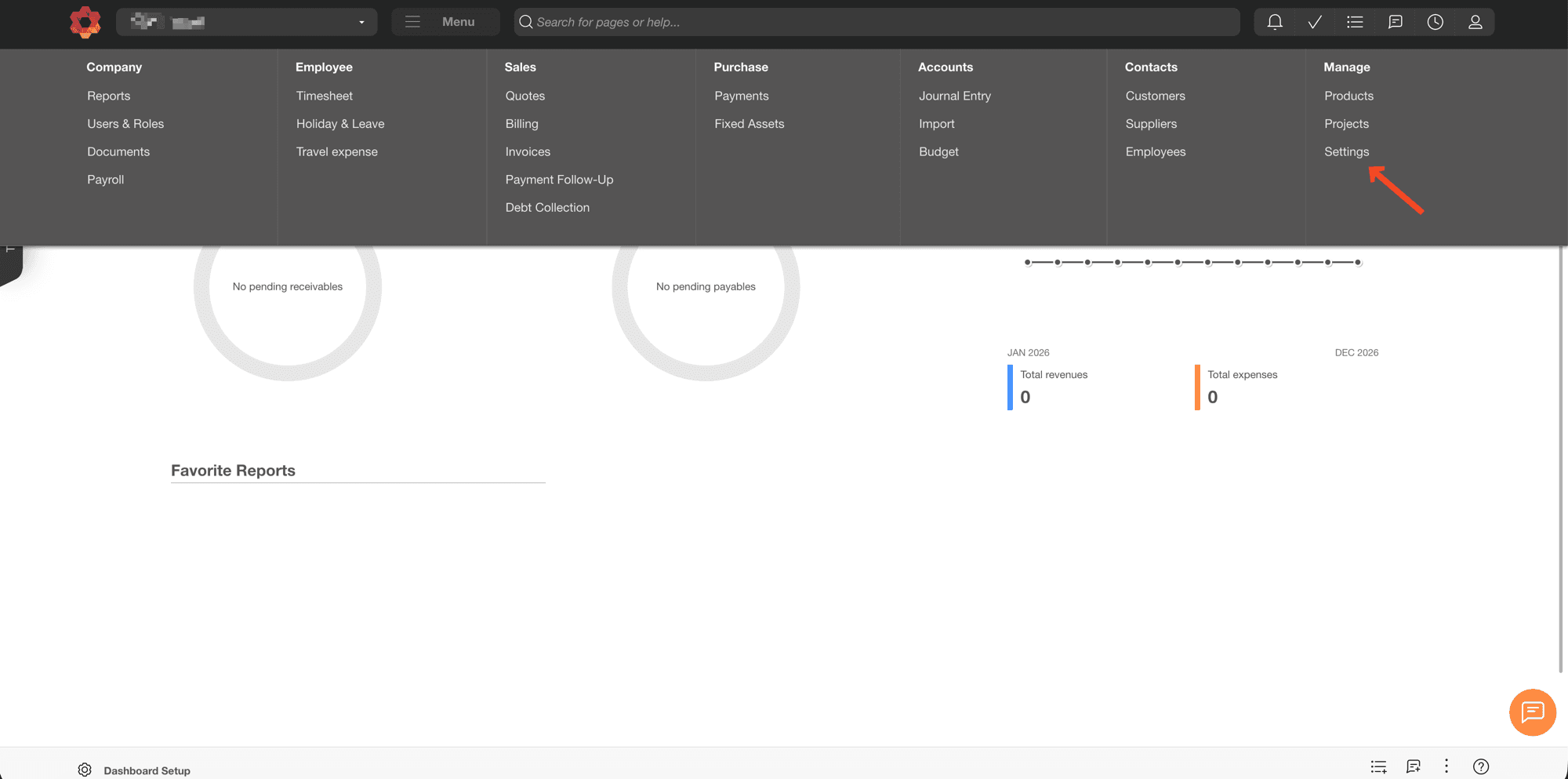The image size is (1568, 779).
Task: Open Products under Manage
Action: point(1348,96)
